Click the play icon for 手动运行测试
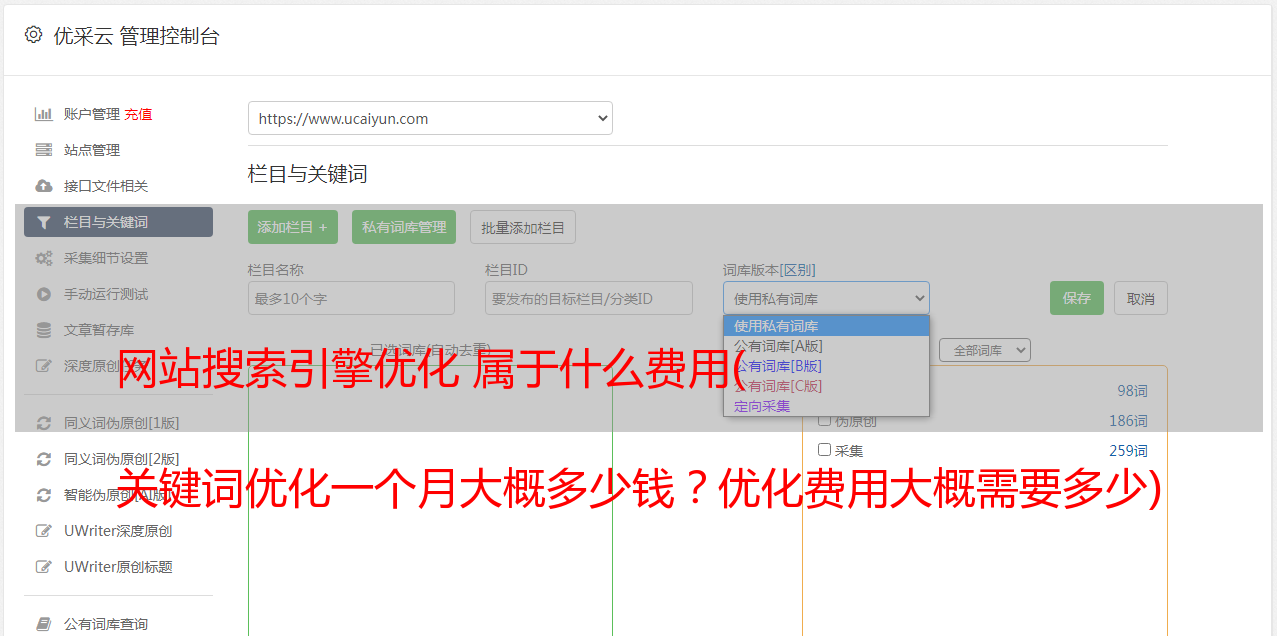The height and width of the screenshot is (636, 1277). point(44,294)
